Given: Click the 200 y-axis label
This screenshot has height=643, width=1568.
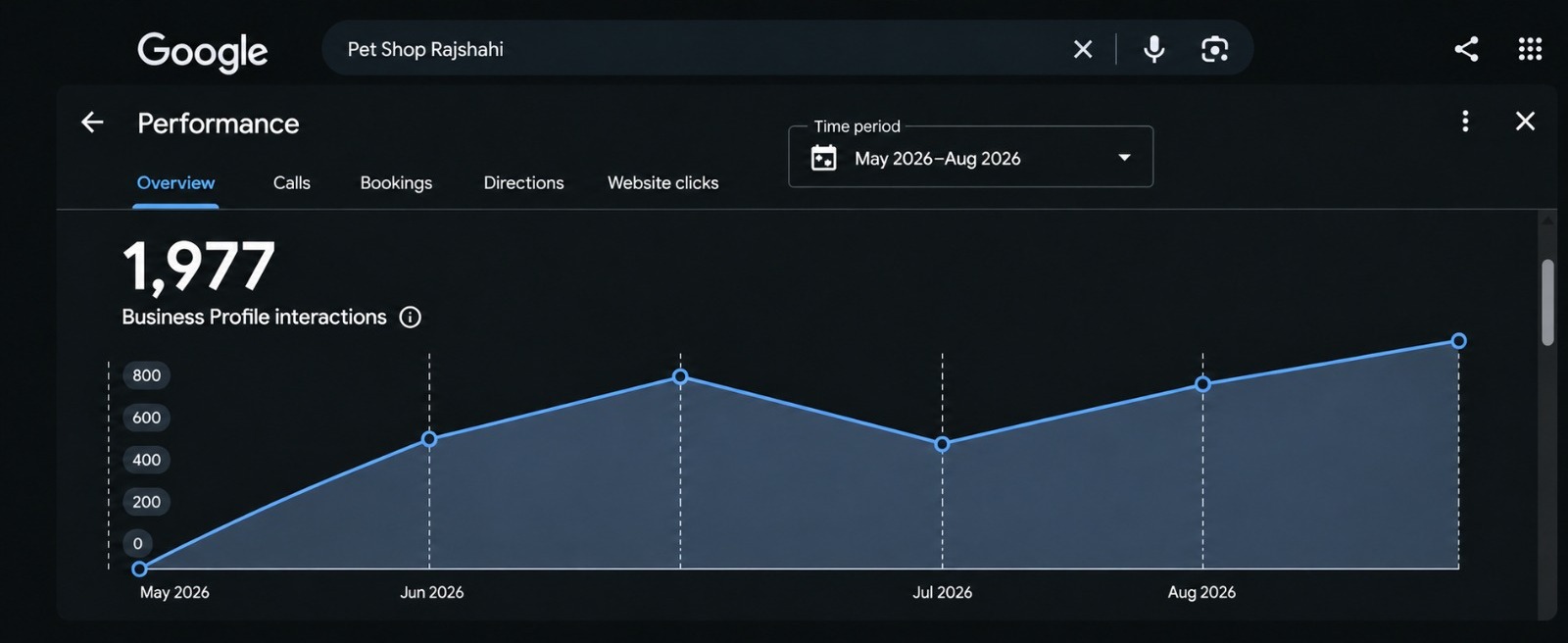Looking at the screenshot, I should (x=147, y=502).
